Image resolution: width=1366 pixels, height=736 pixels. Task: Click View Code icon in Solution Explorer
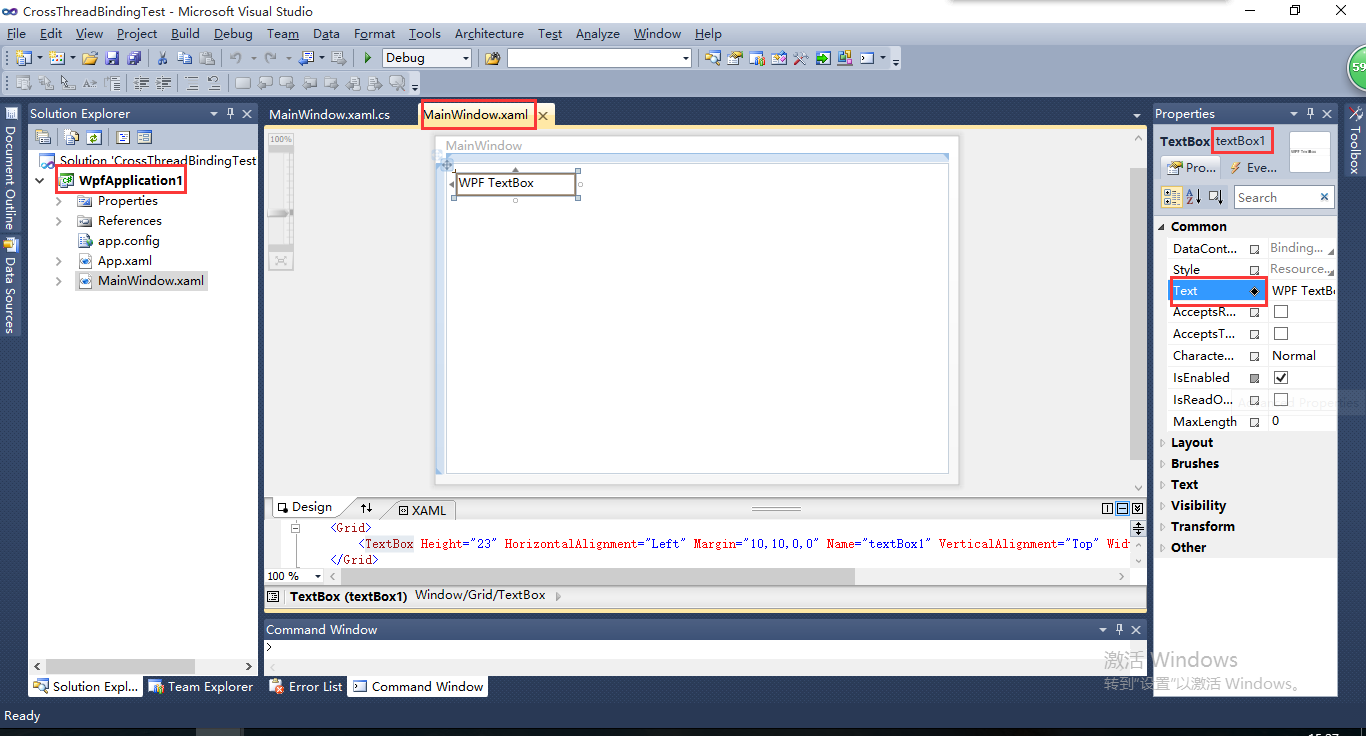coord(123,137)
